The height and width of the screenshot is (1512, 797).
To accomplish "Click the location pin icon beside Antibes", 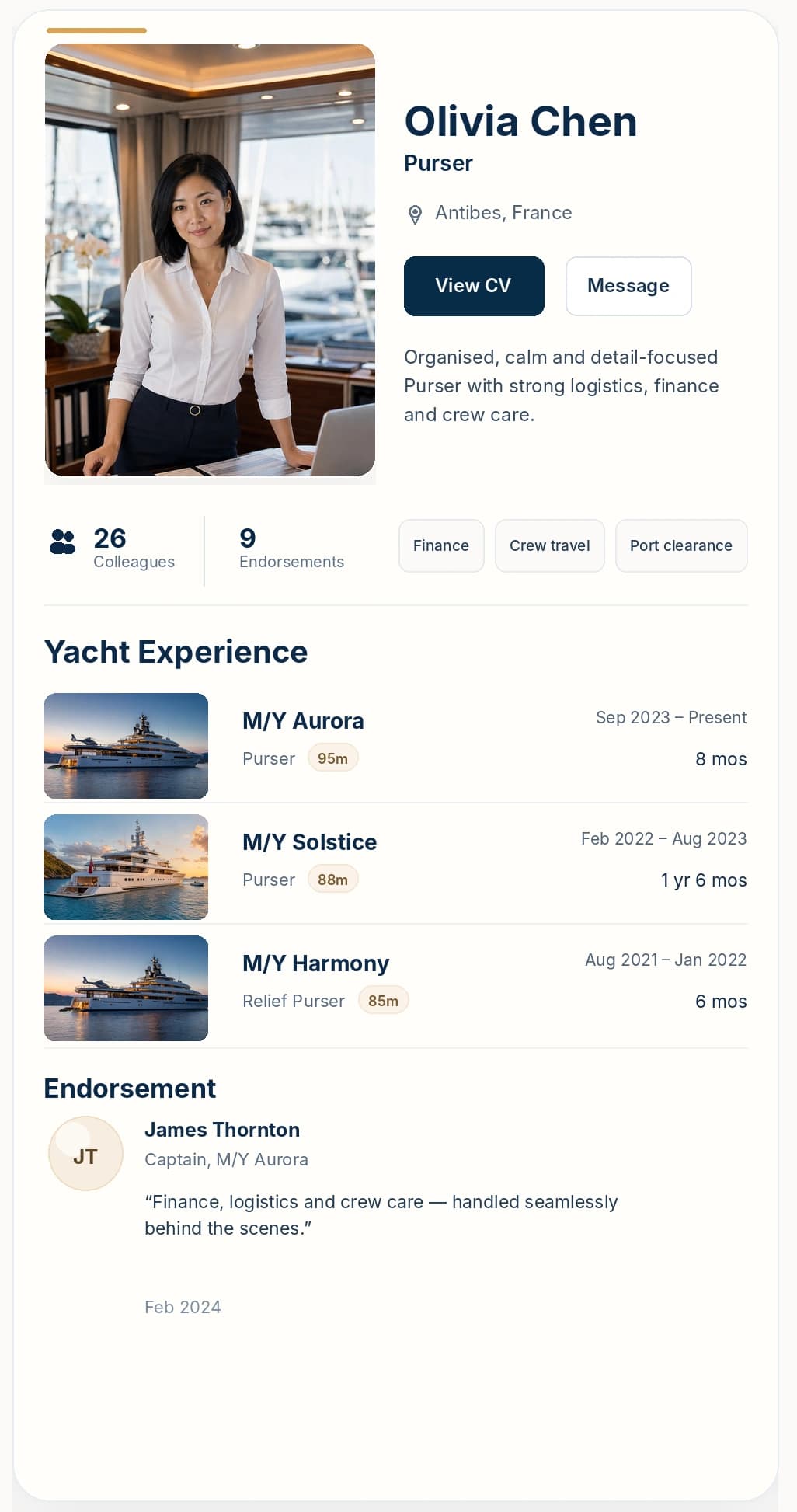I will click(x=415, y=214).
